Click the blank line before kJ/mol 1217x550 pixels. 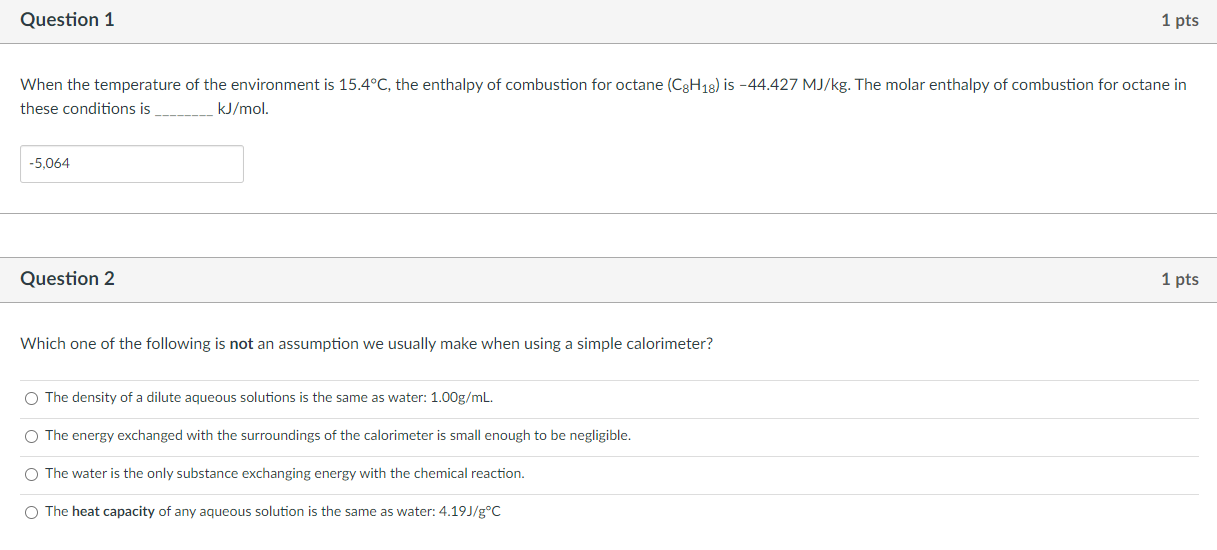pyautogui.click(x=182, y=109)
